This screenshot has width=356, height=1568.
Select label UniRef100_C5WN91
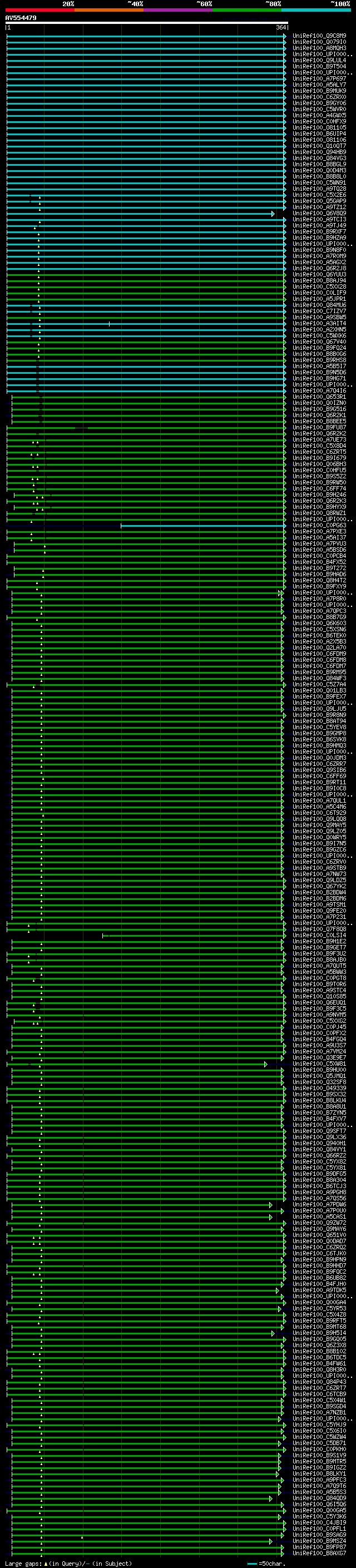[319, 182]
